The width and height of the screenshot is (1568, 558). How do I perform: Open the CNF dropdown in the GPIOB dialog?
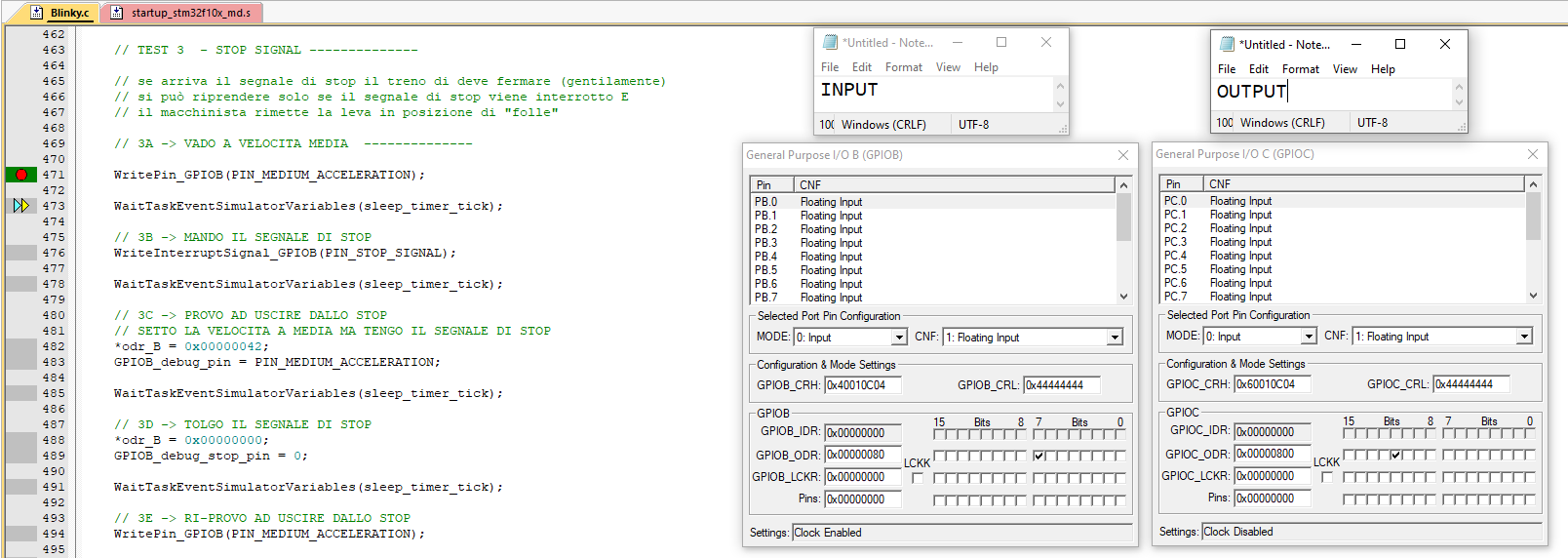[x=1115, y=338]
